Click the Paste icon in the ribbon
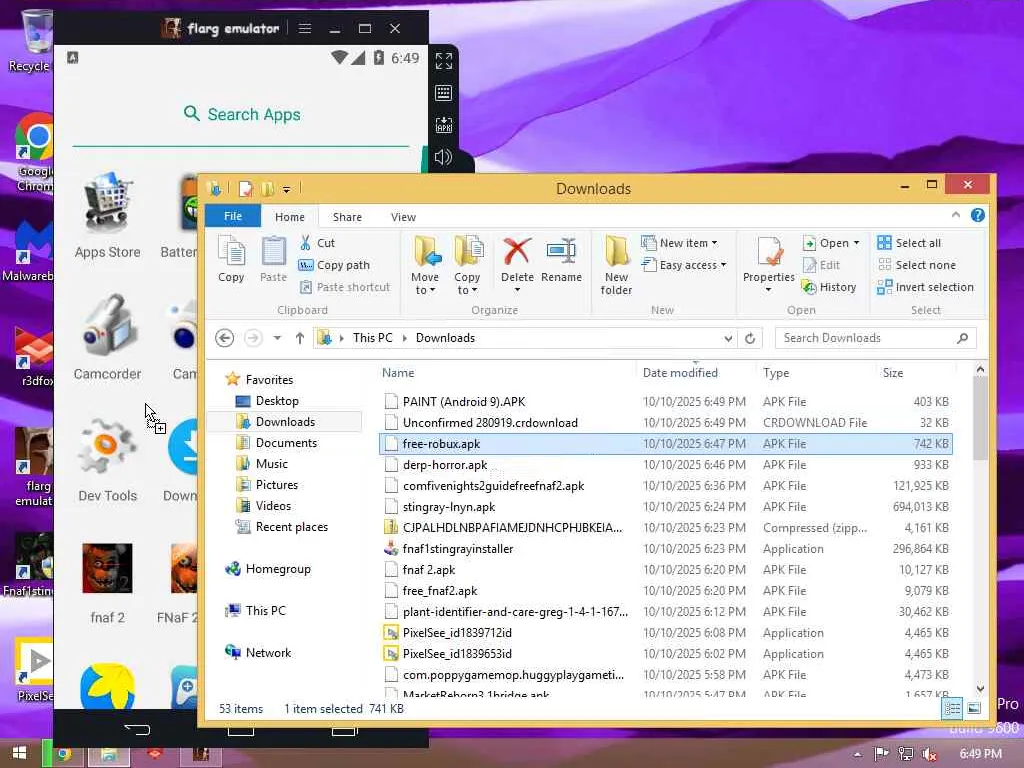 [273, 260]
